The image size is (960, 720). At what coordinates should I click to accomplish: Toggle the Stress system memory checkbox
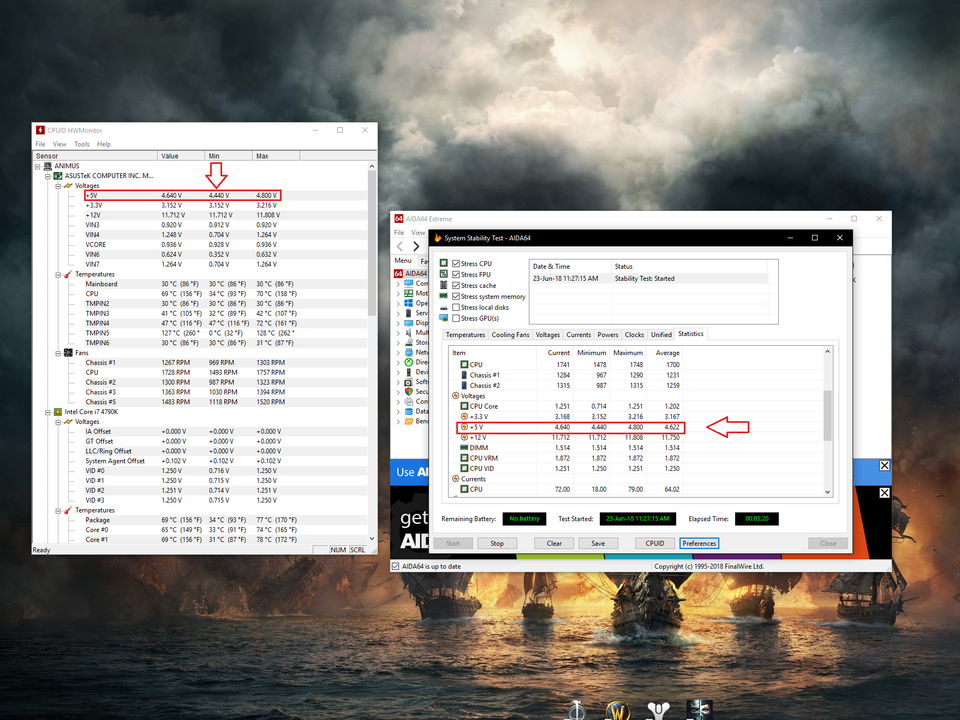coord(456,296)
